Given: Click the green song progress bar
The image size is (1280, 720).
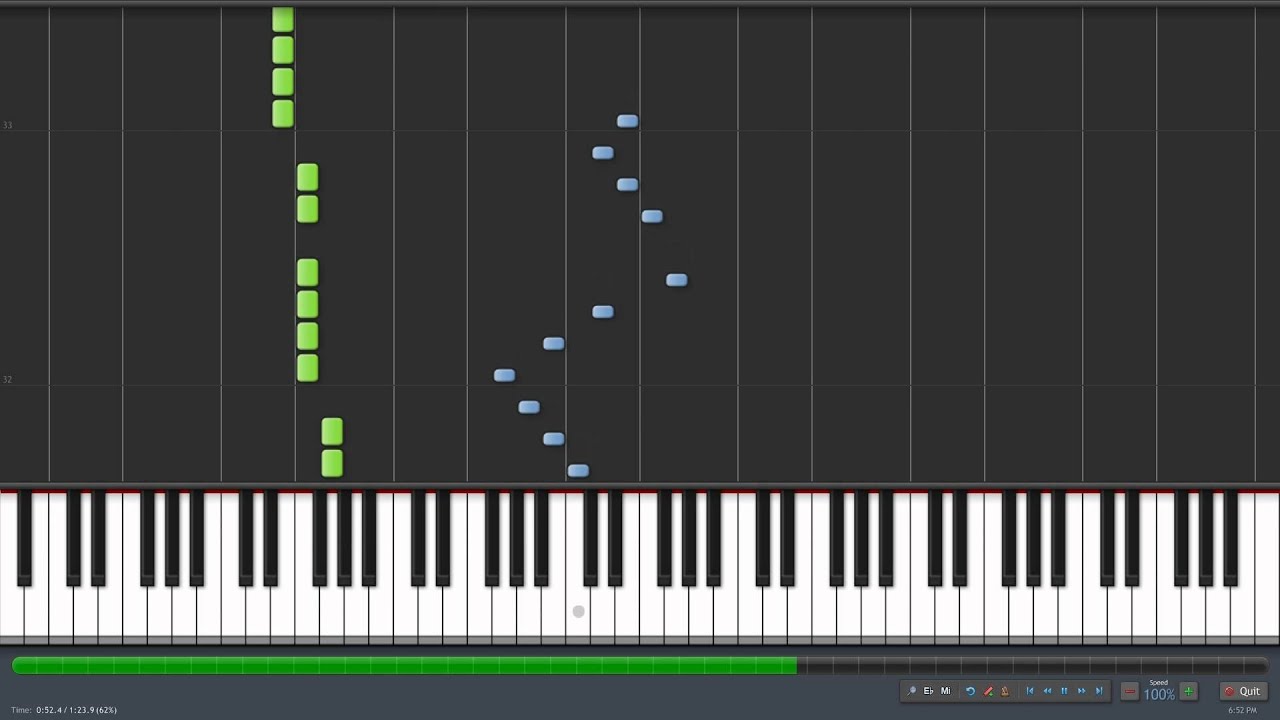Looking at the screenshot, I should 404,665.
